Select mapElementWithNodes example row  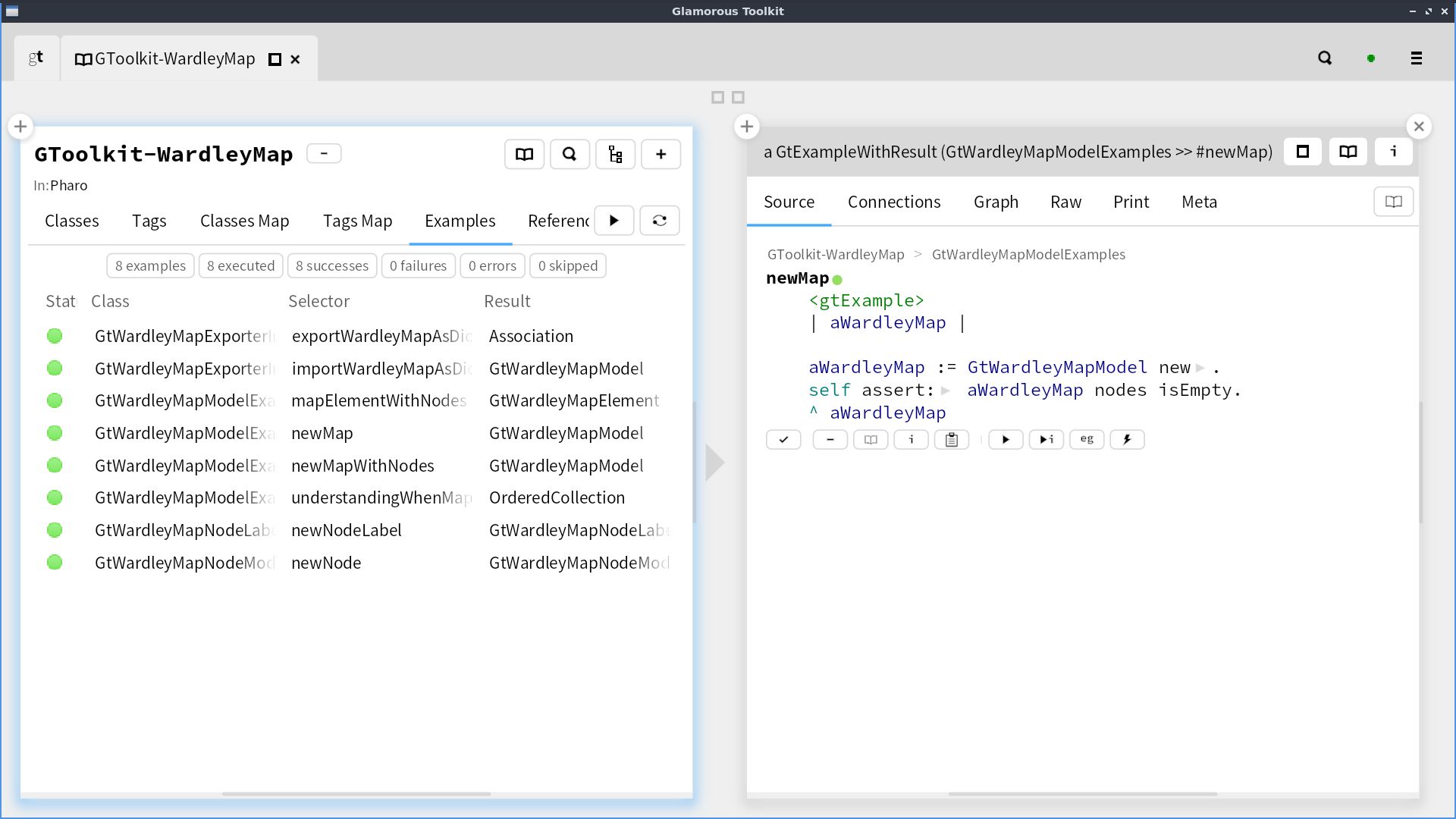356,400
